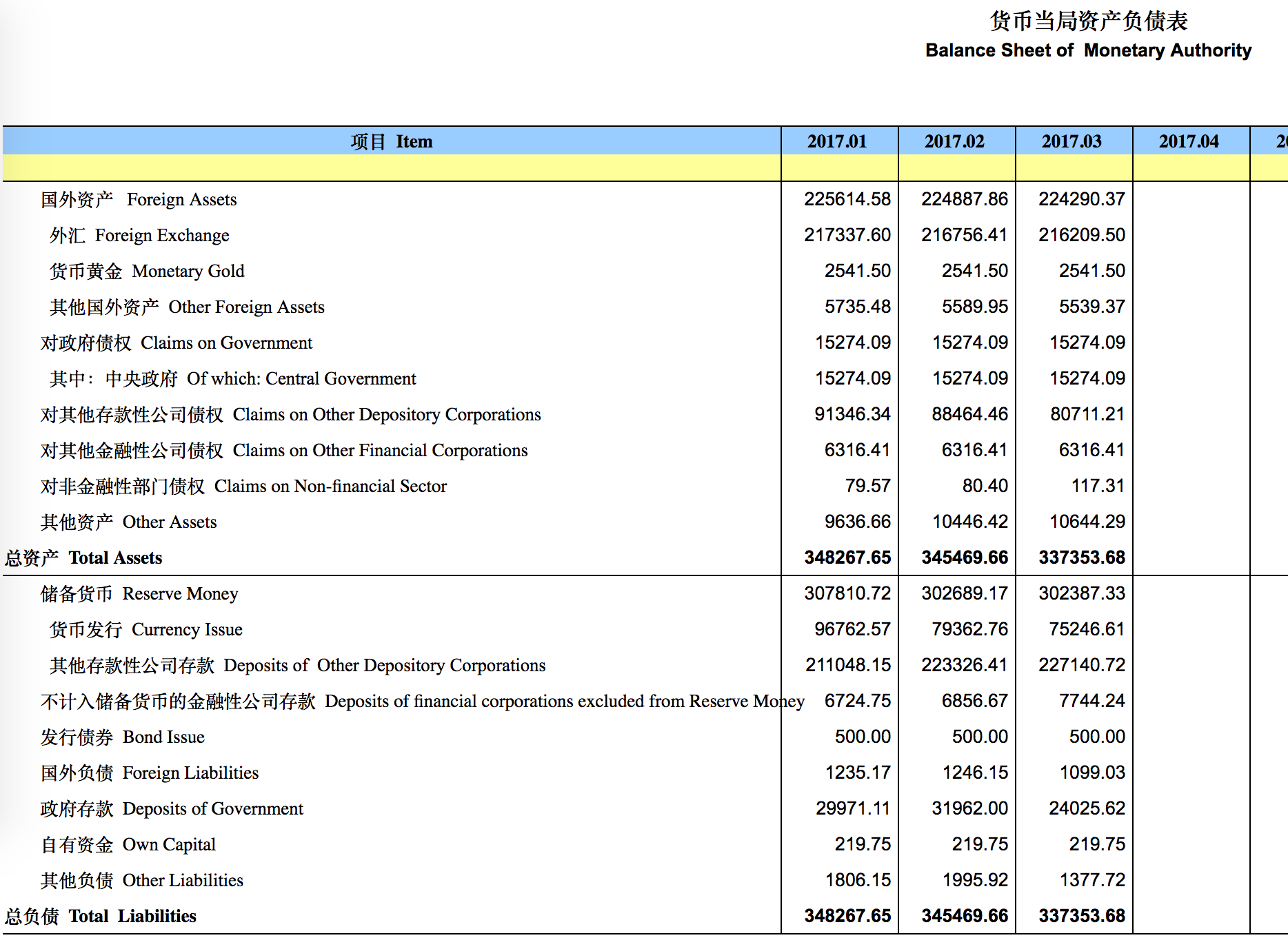
Task: Select the 'Other Liabilities' row label
Action: [x=142, y=880]
